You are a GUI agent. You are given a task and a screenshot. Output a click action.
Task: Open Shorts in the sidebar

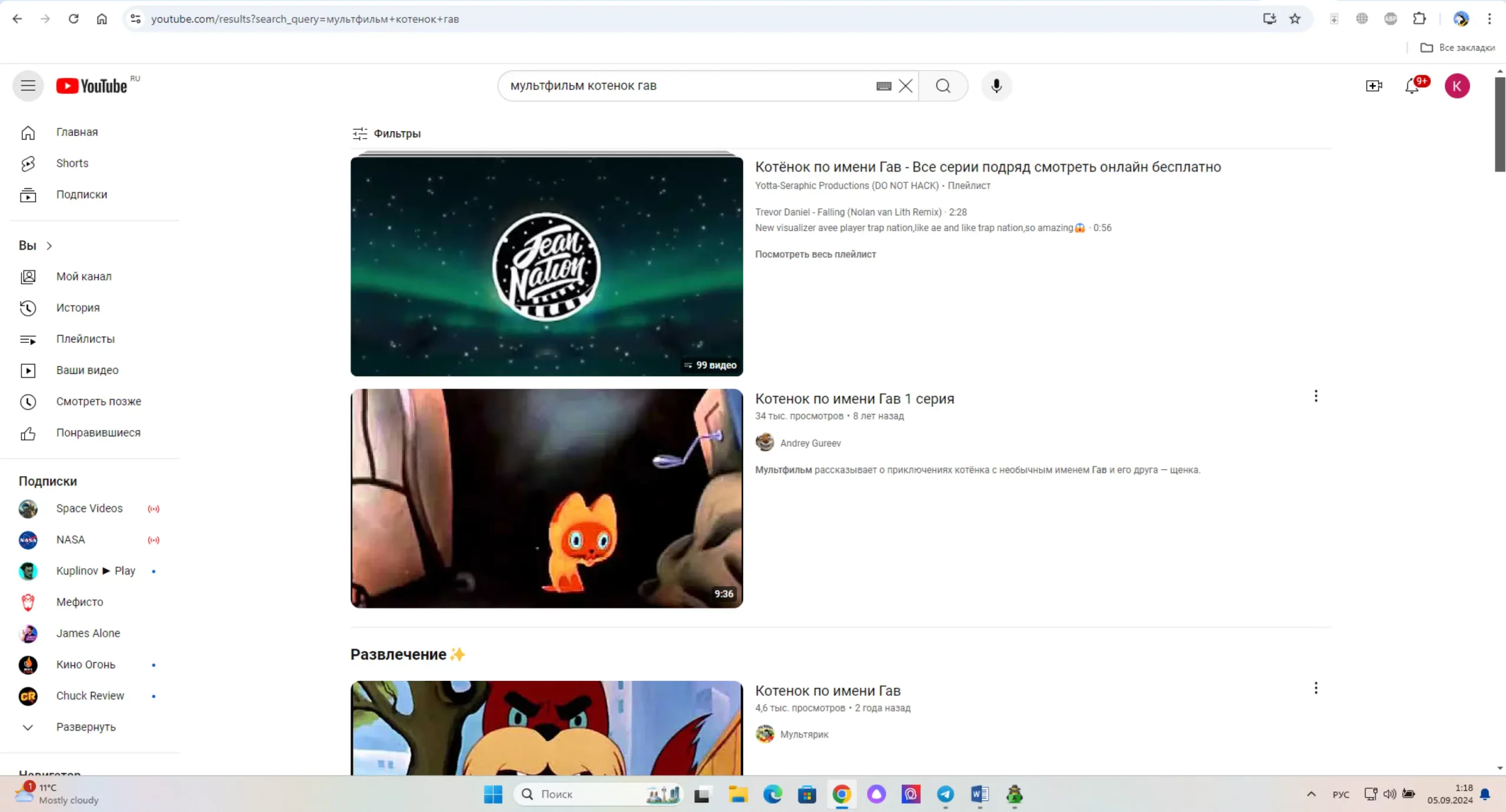[x=72, y=163]
